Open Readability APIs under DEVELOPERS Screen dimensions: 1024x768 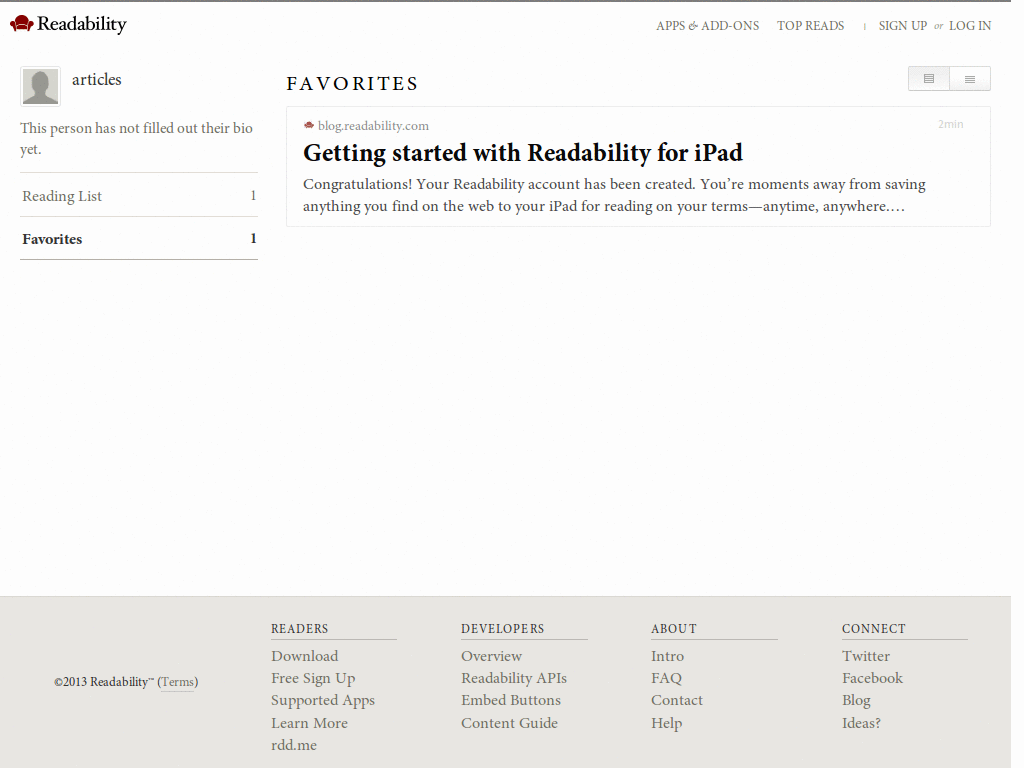coord(514,678)
